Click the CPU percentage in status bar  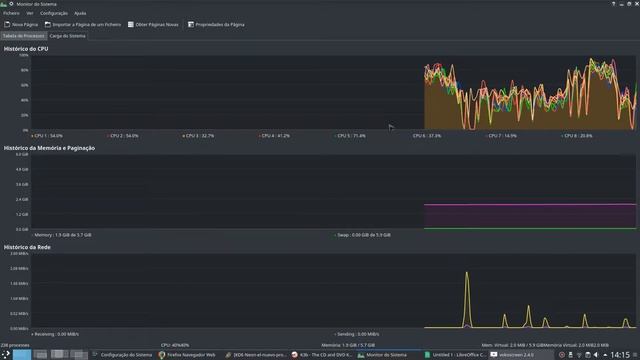click(175, 345)
